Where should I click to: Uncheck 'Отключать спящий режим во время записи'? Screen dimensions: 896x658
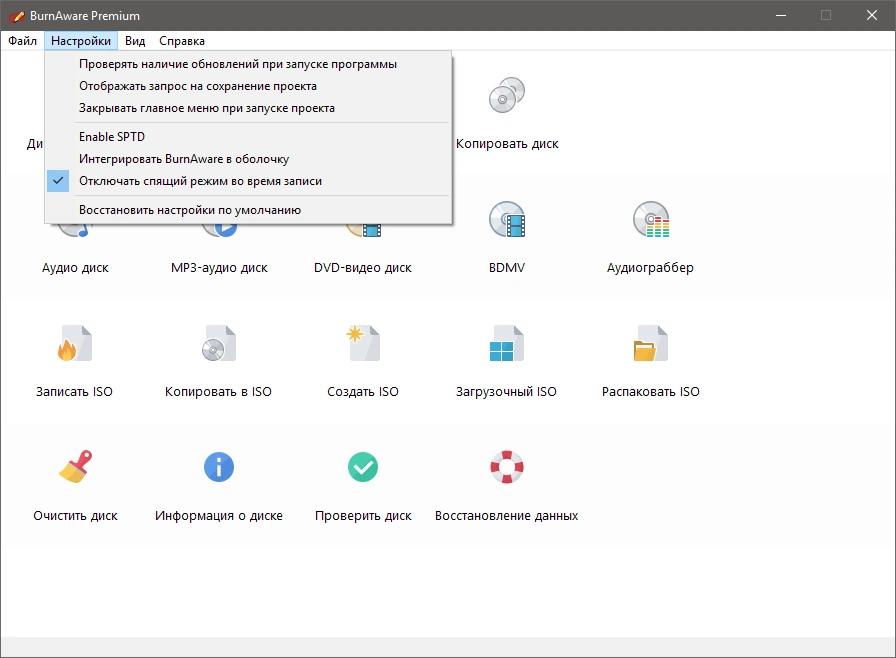point(249,181)
